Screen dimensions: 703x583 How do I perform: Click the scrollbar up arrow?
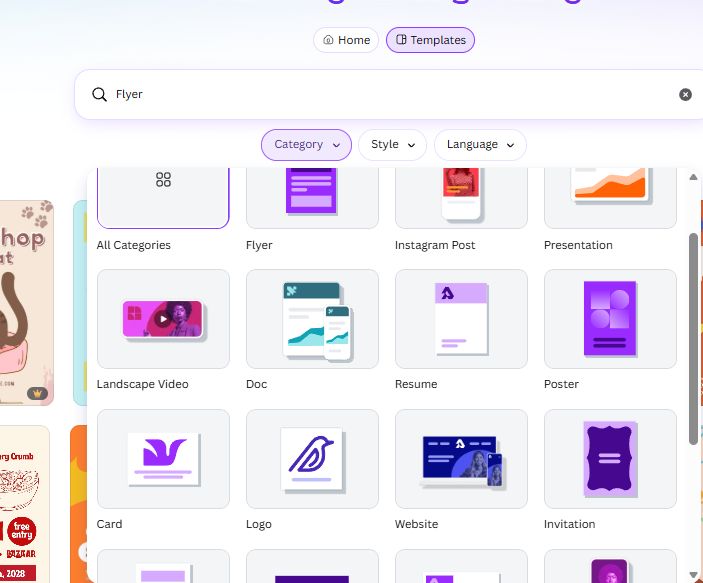tap(693, 177)
